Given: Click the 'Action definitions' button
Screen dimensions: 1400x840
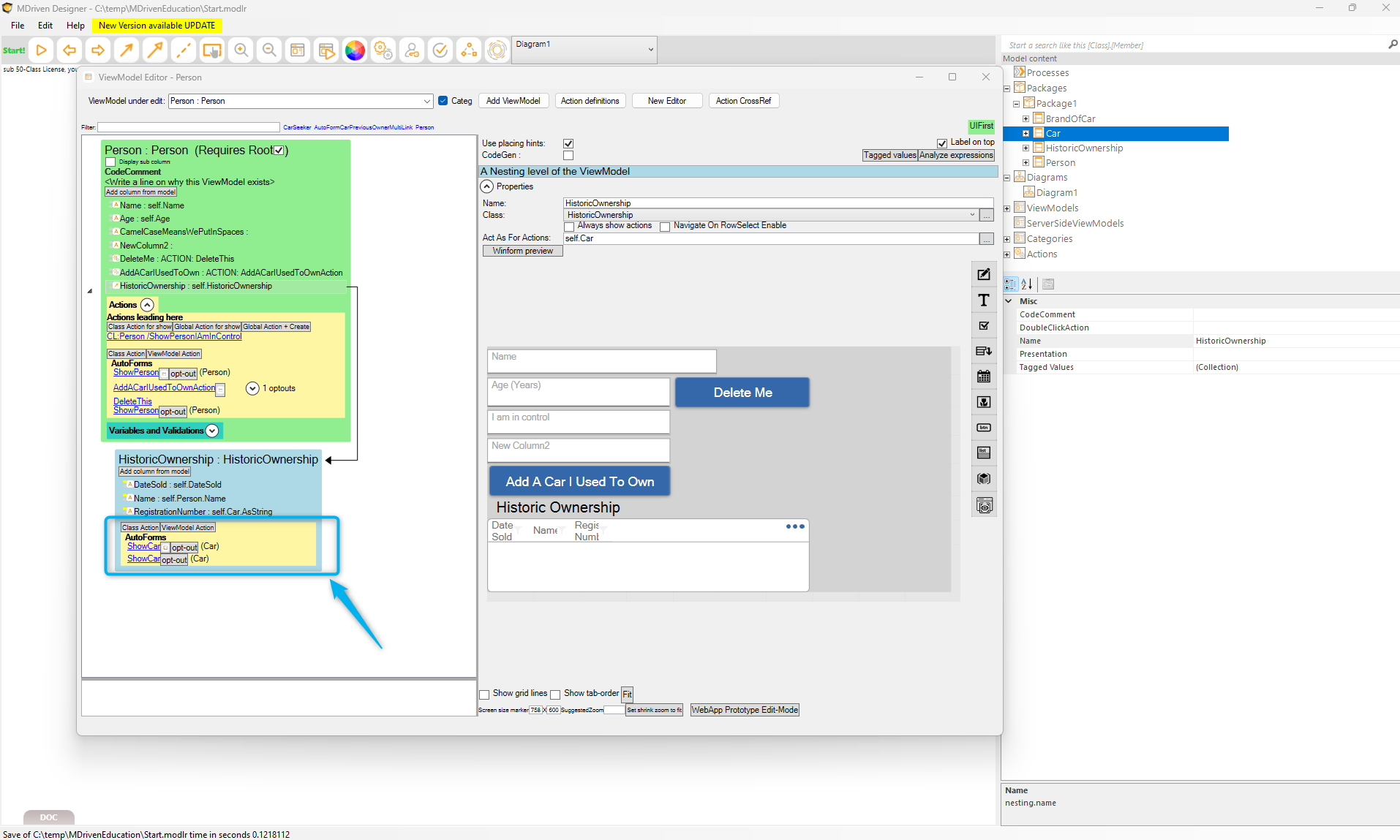Looking at the screenshot, I should pos(590,101).
